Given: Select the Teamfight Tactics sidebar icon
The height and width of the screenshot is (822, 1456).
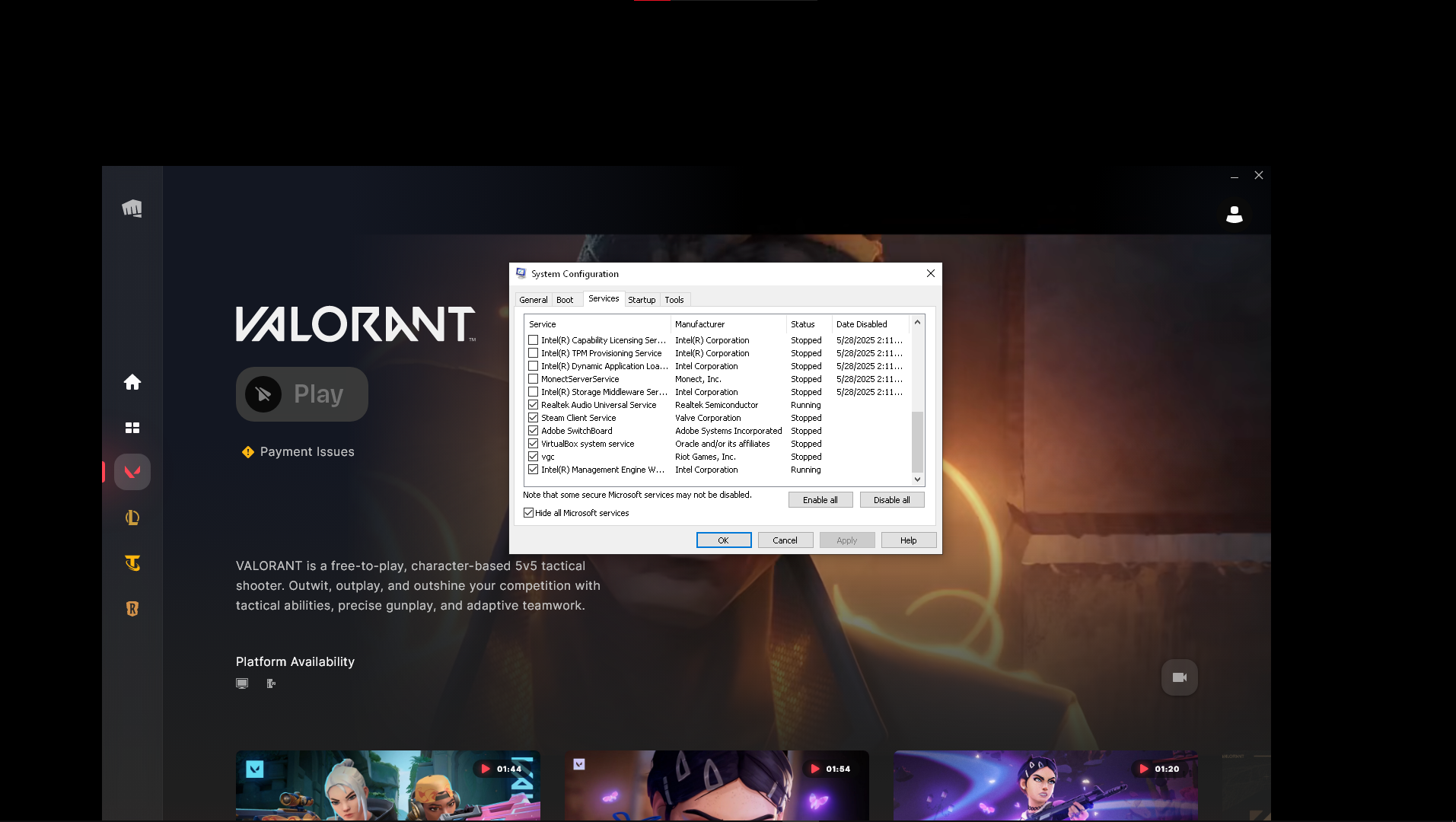Looking at the screenshot, I should coord(132,563).
